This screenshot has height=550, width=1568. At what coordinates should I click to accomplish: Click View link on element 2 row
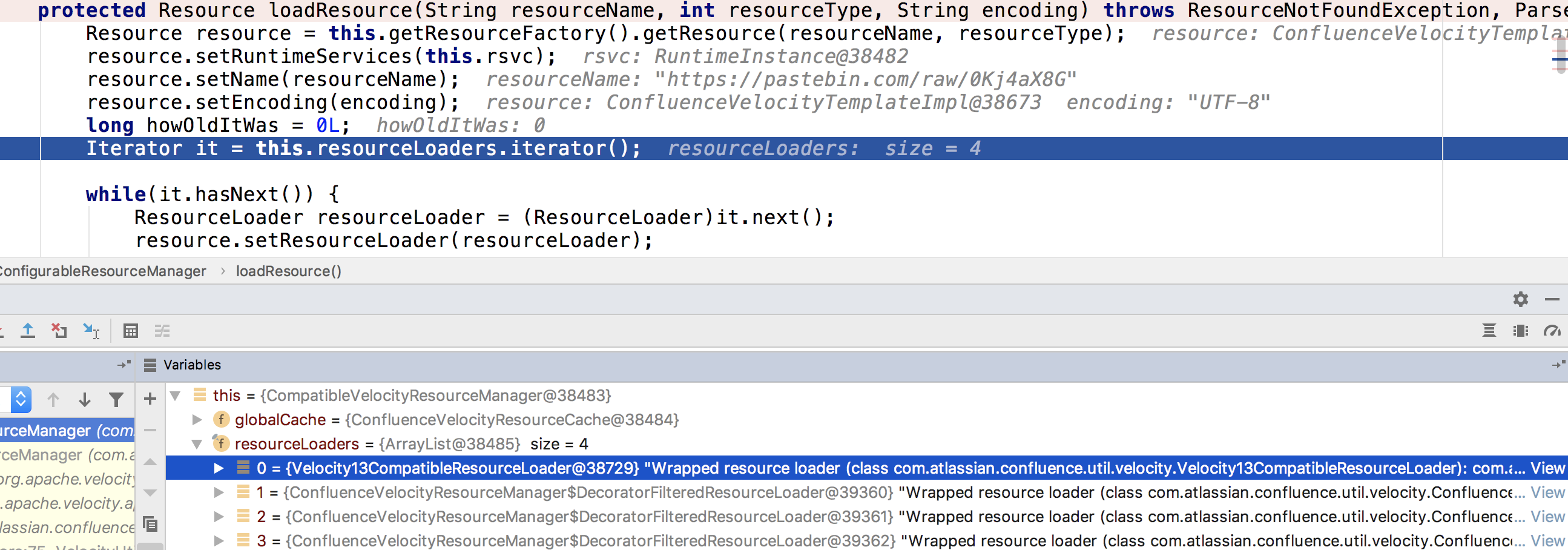1547,517
